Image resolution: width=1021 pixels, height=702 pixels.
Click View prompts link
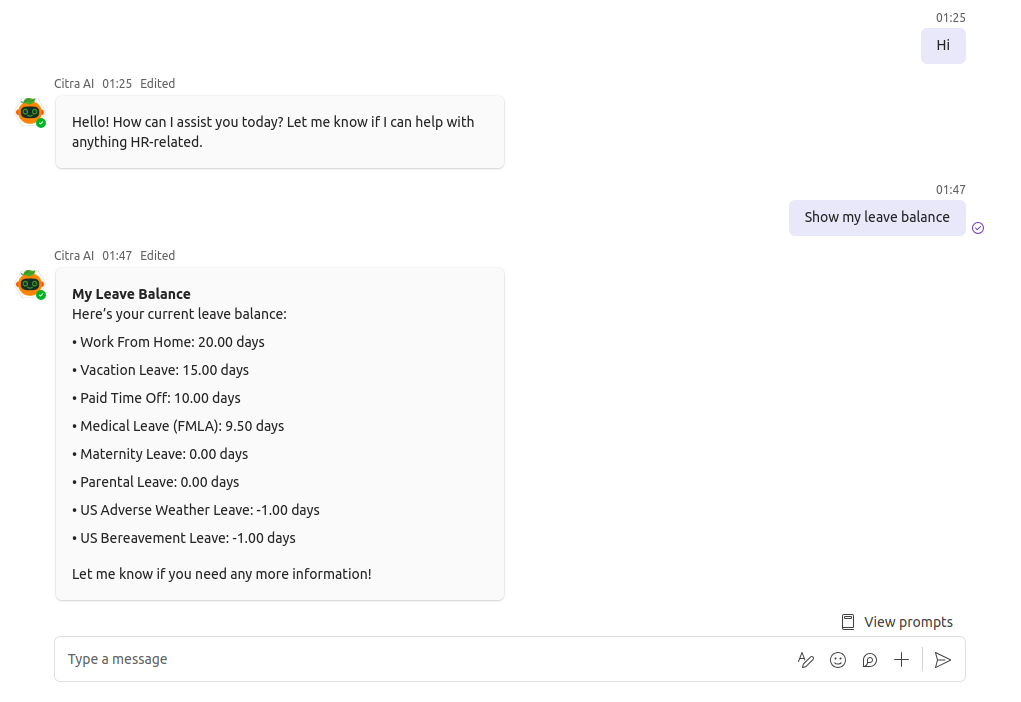908,622
